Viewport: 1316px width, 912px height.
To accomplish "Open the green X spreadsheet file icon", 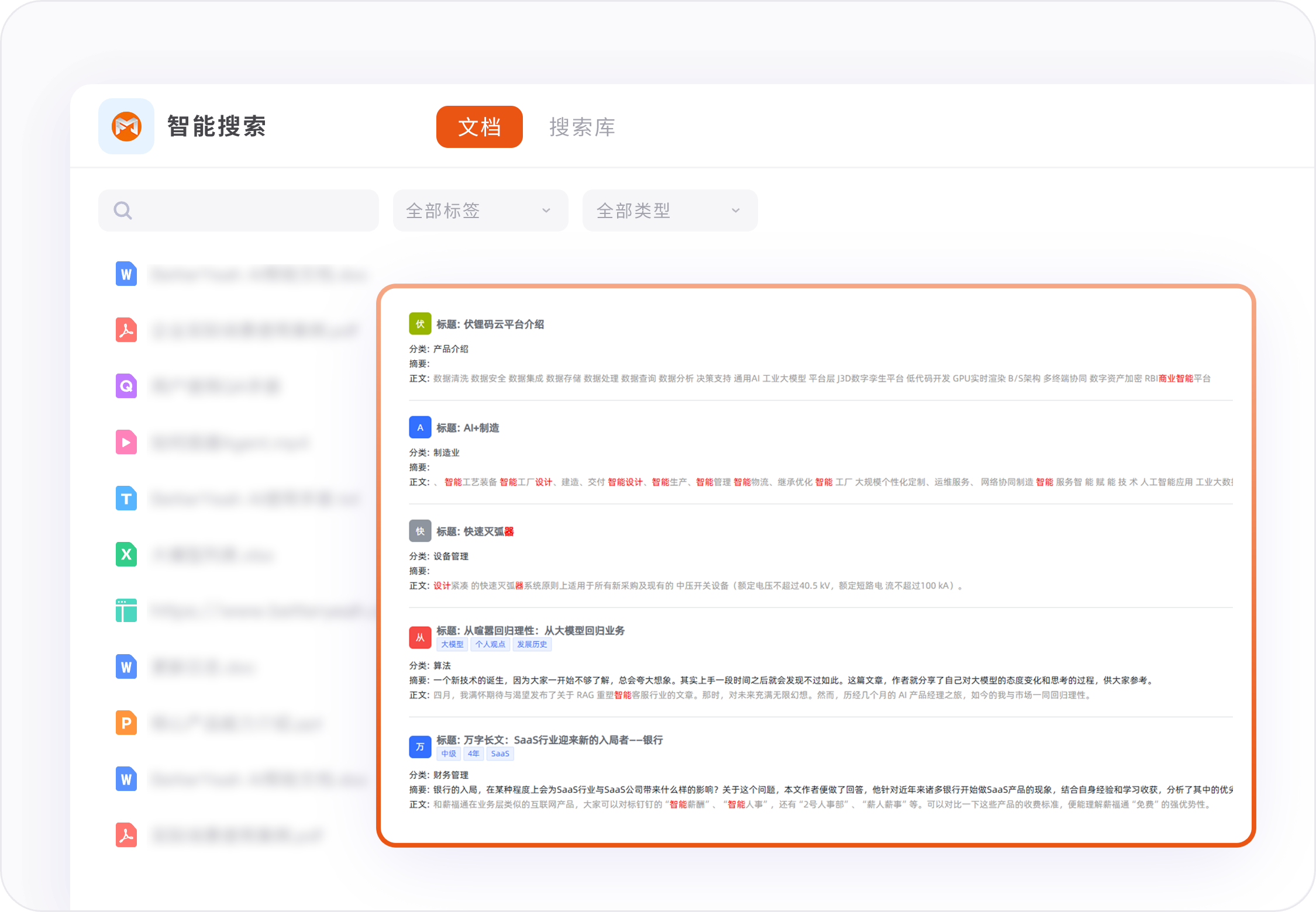I will pyautogui.click(x=126, y=554).
